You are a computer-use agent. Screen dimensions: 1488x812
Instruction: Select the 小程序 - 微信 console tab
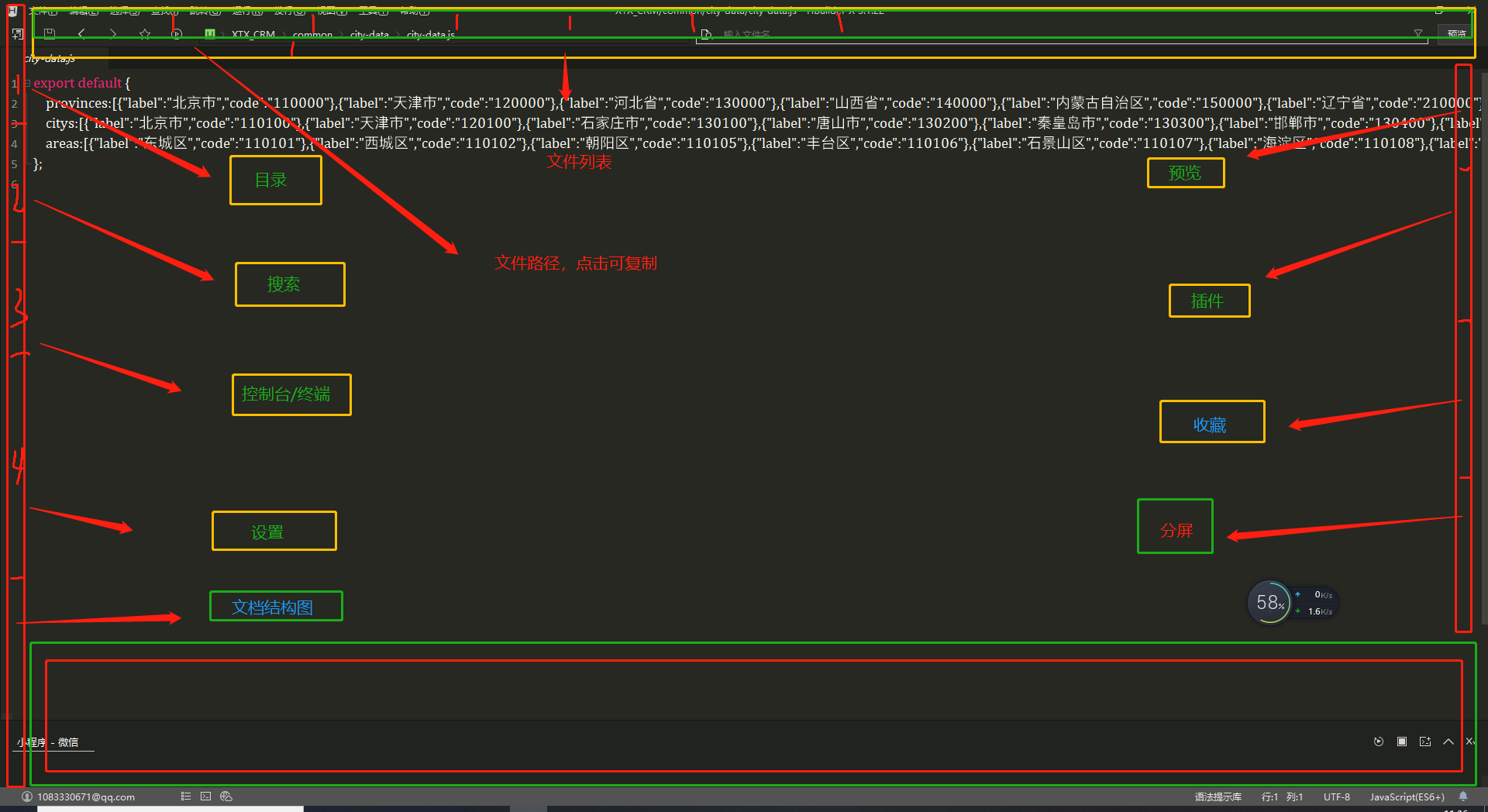pyautogui.click(x=48, y=742)
